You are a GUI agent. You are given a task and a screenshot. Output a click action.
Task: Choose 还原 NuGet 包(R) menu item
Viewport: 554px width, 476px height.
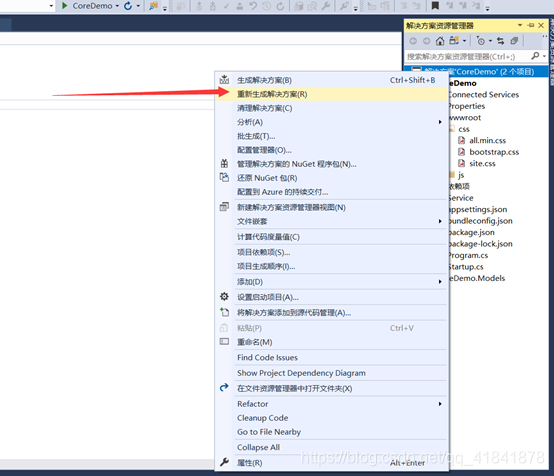[332, 178]
